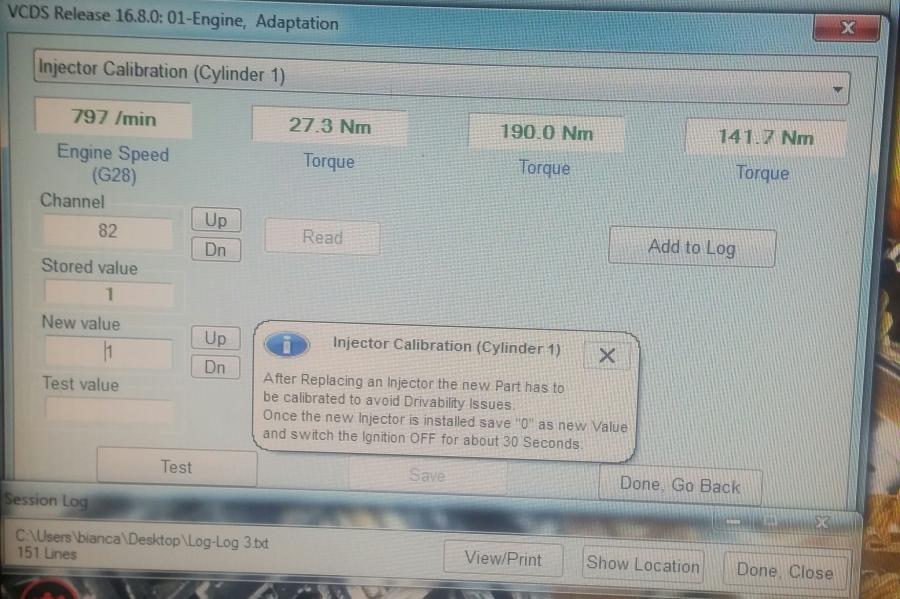Close the VCDS Adaptation window
The image size is (900, 599).
(847, 28)
